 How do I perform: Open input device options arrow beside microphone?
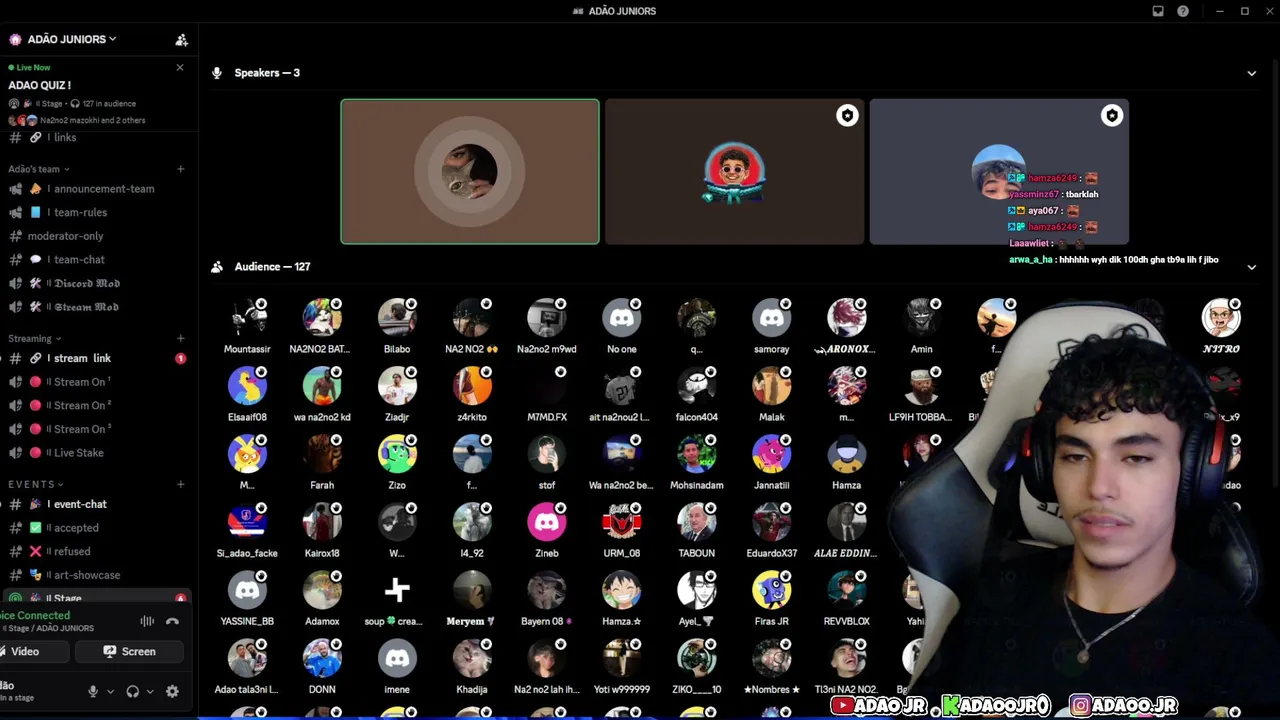[110, 691]
